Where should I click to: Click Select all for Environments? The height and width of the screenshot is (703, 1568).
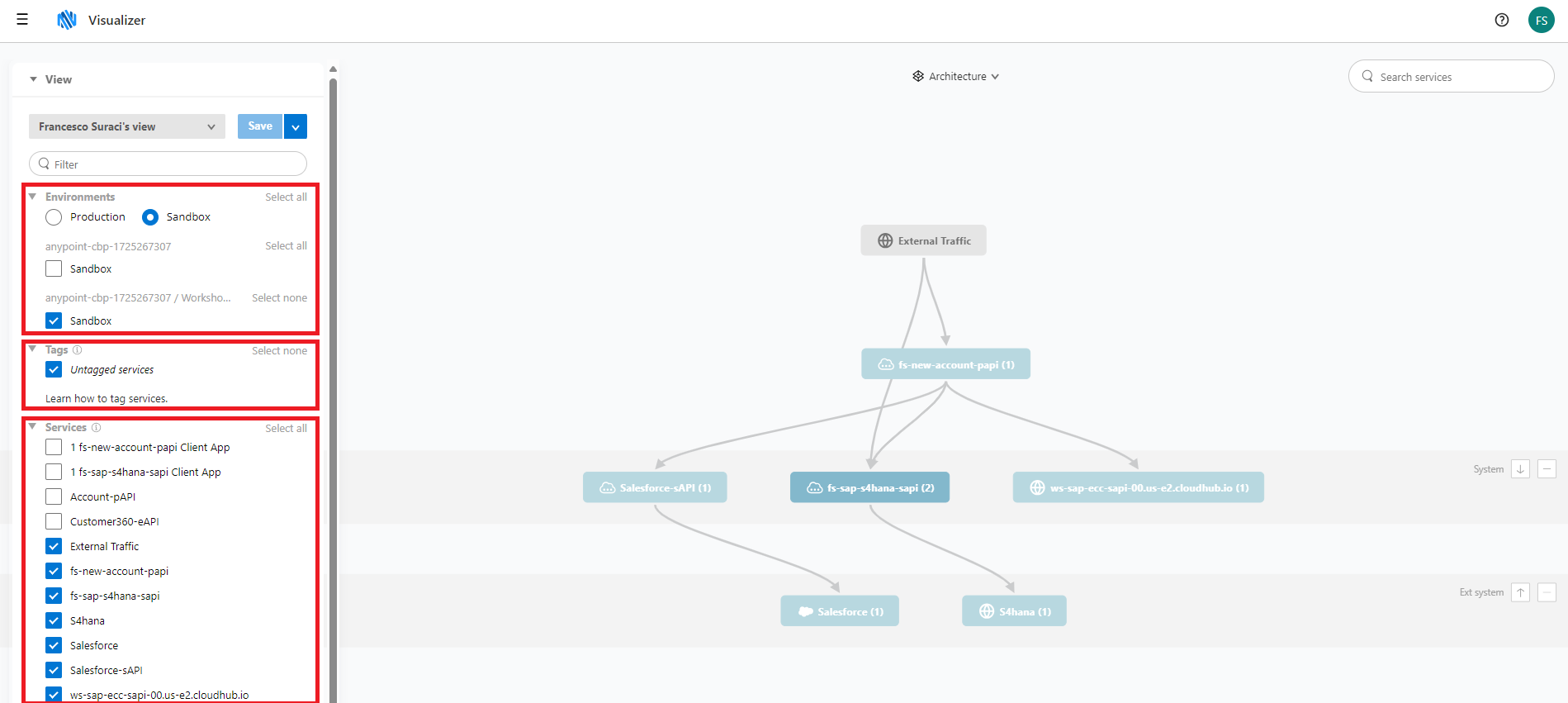click(286, 197)
